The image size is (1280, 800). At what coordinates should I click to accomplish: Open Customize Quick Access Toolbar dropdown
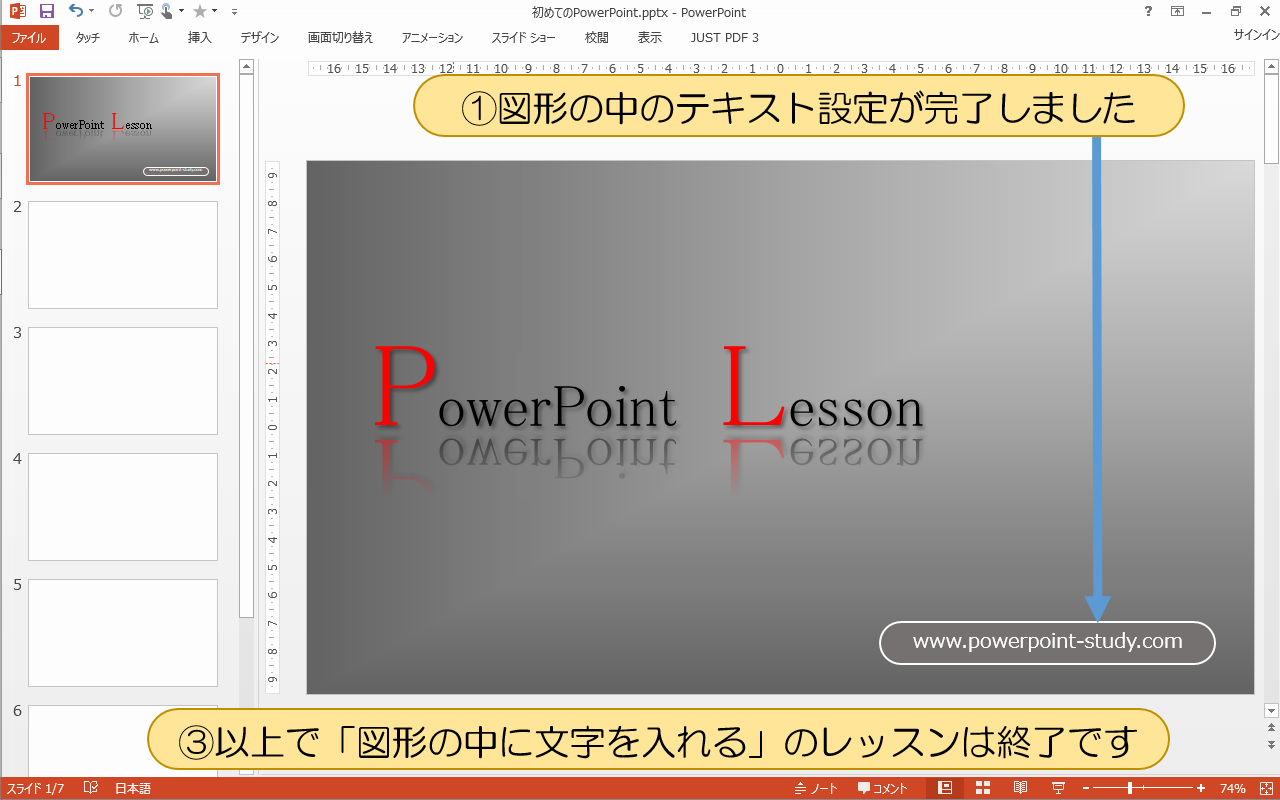(x=234, y=12)
